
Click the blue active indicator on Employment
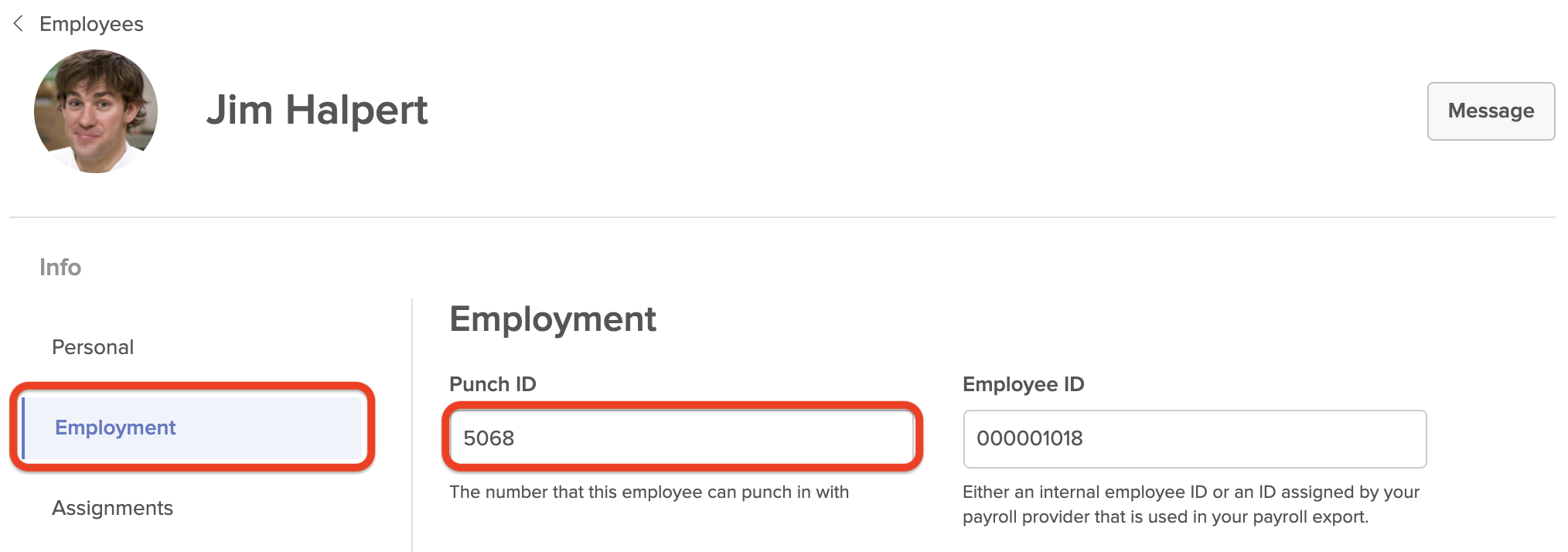click(23, 428)
